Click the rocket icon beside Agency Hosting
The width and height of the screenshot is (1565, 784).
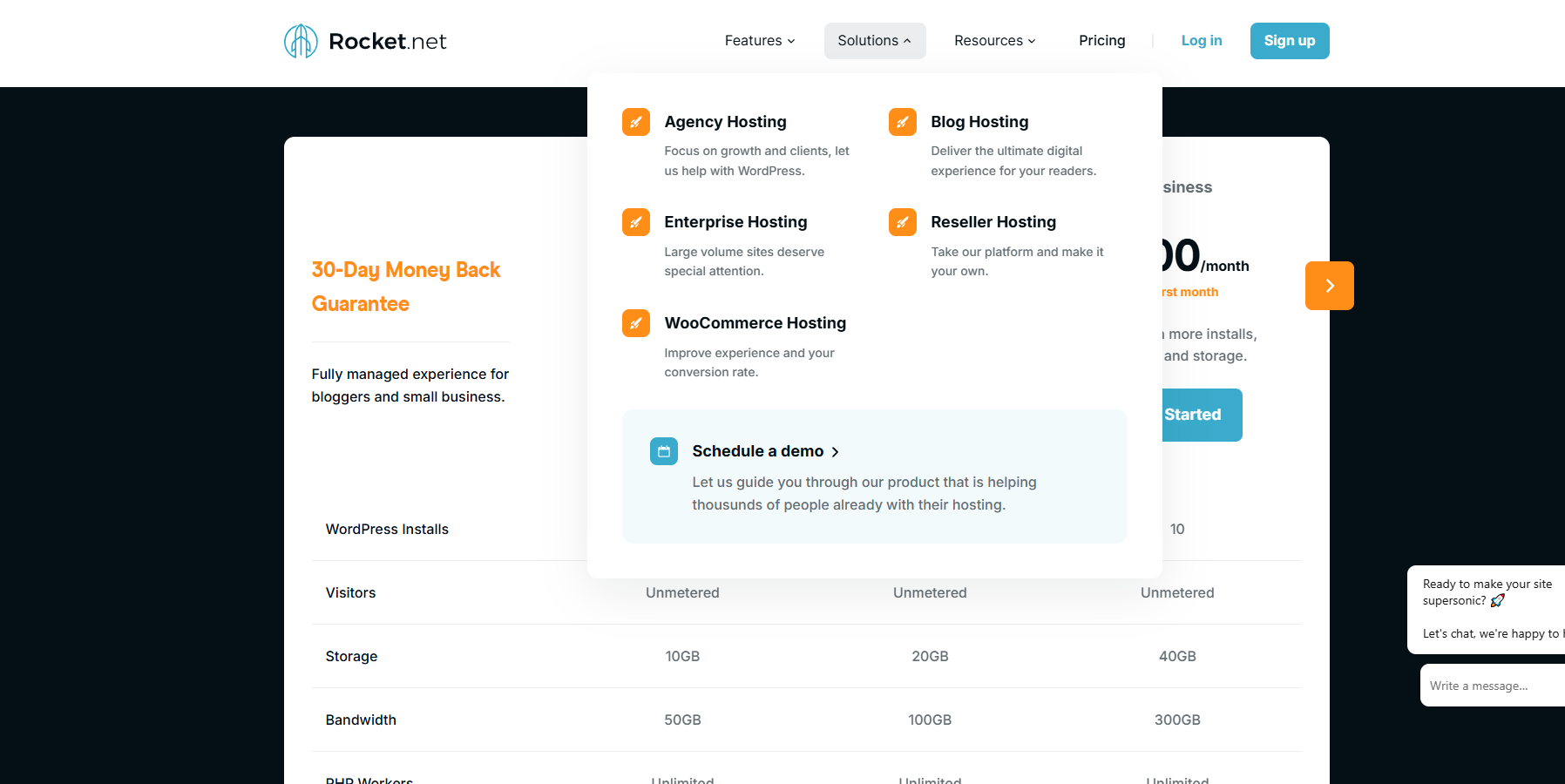[635, 122]
